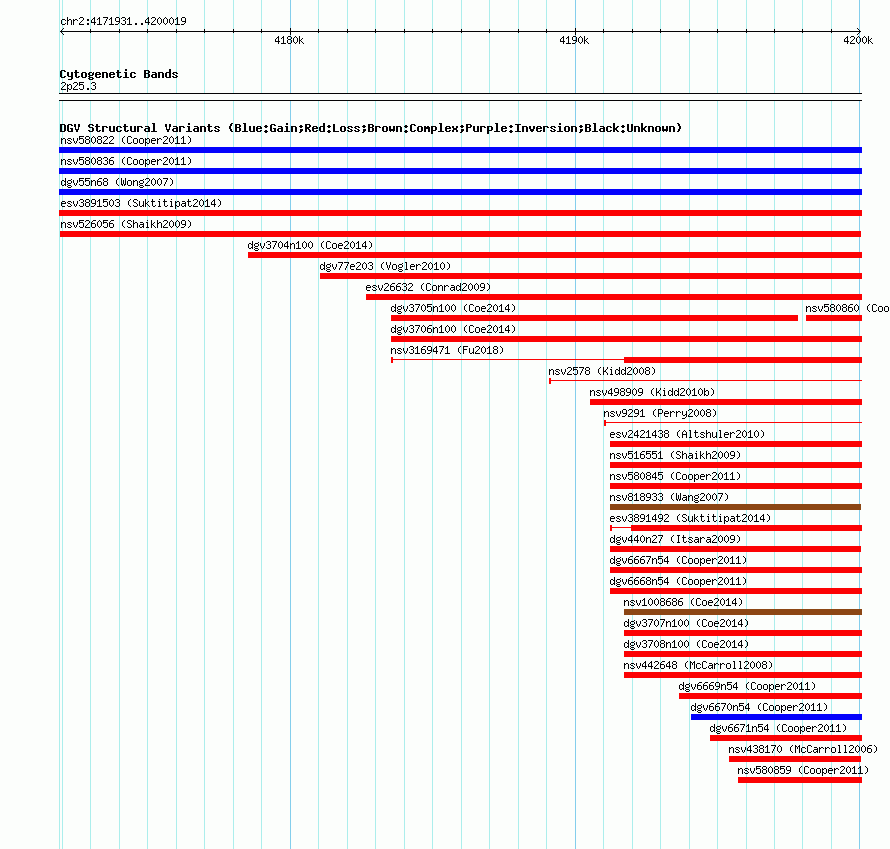Screen dimensions: 890x849
Task: Click the dgv6668n54 (Cooper2011) label
Action: 678,581
